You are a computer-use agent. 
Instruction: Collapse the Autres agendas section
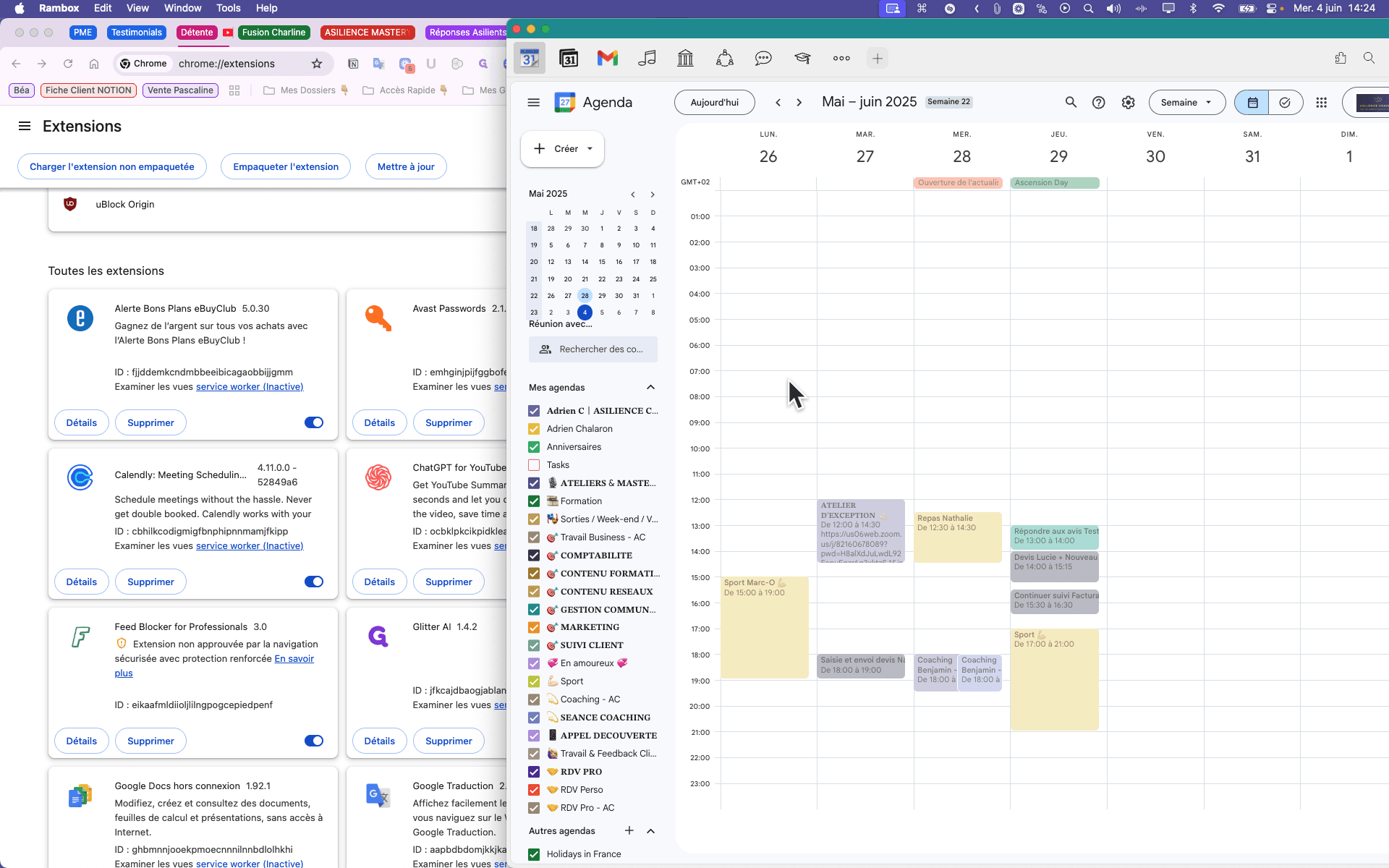650,830
